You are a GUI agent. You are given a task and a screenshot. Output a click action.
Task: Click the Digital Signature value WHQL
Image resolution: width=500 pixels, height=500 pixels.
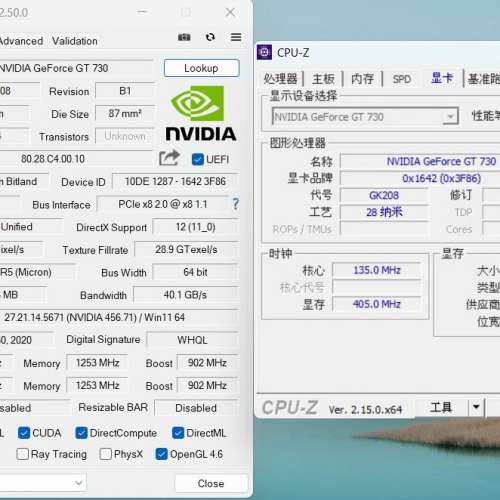192,340
